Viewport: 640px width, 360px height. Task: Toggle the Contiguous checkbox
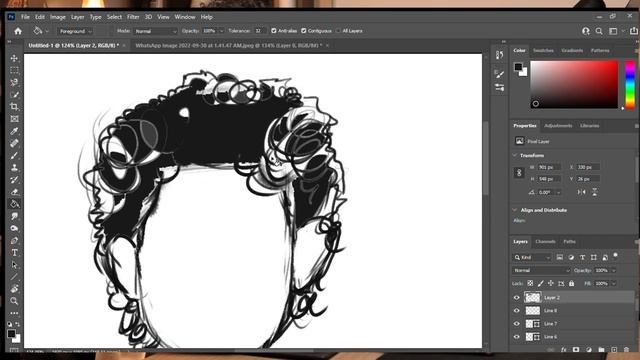pyautogui.click(x=304, y=31)
